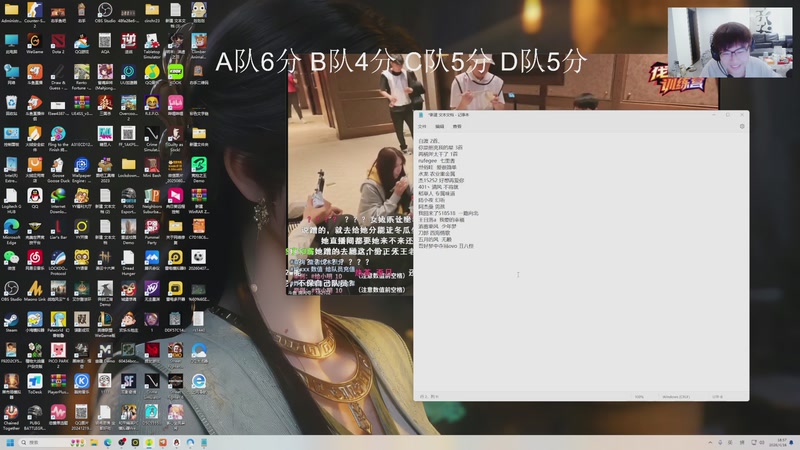Click the Notepad line containing '518518'
Image resolution: width=800 pixels, height=450 pixels.
pos(448,213)
